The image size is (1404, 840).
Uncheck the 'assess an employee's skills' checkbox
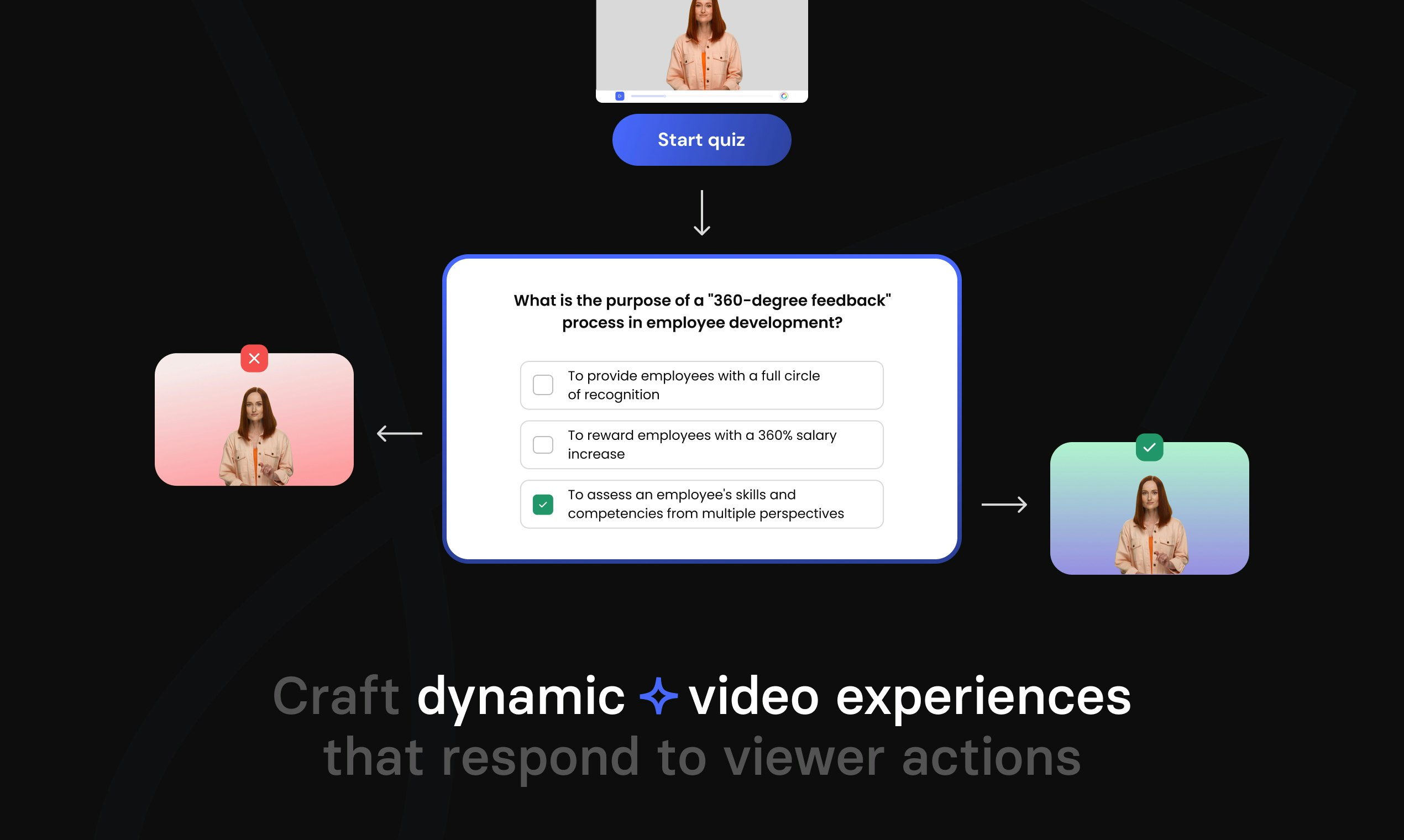pos(543,505)
